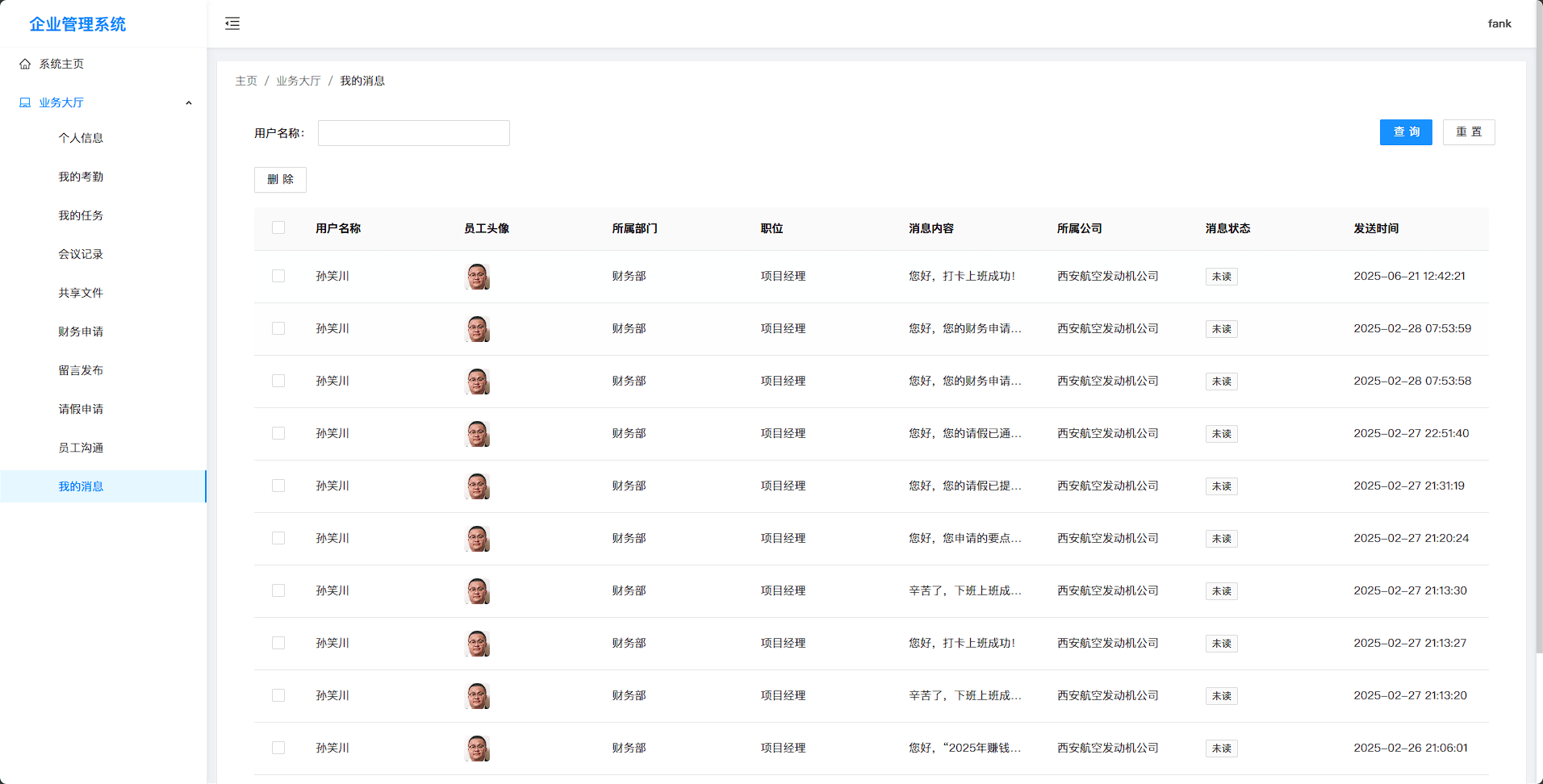Viewport: 1543px width, 784px height.
Task: Click 未读 tag for the 21:31:19 message
Action: coord(1221,486)
